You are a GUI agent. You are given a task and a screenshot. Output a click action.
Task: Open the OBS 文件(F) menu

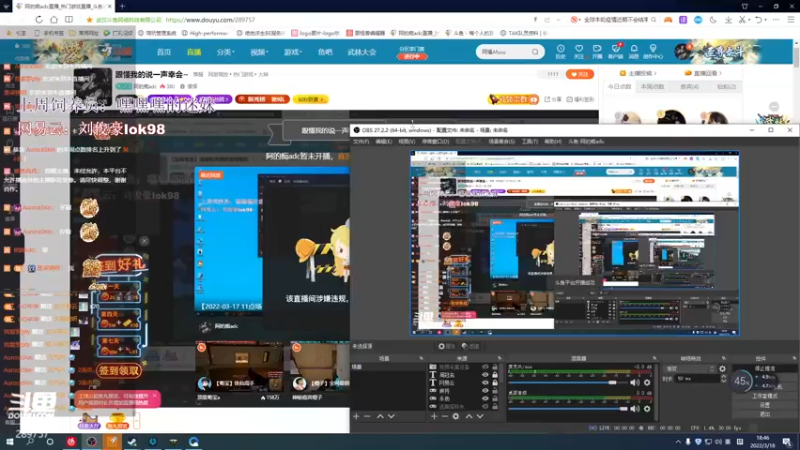pyautogui.click(x=361, y=141)
